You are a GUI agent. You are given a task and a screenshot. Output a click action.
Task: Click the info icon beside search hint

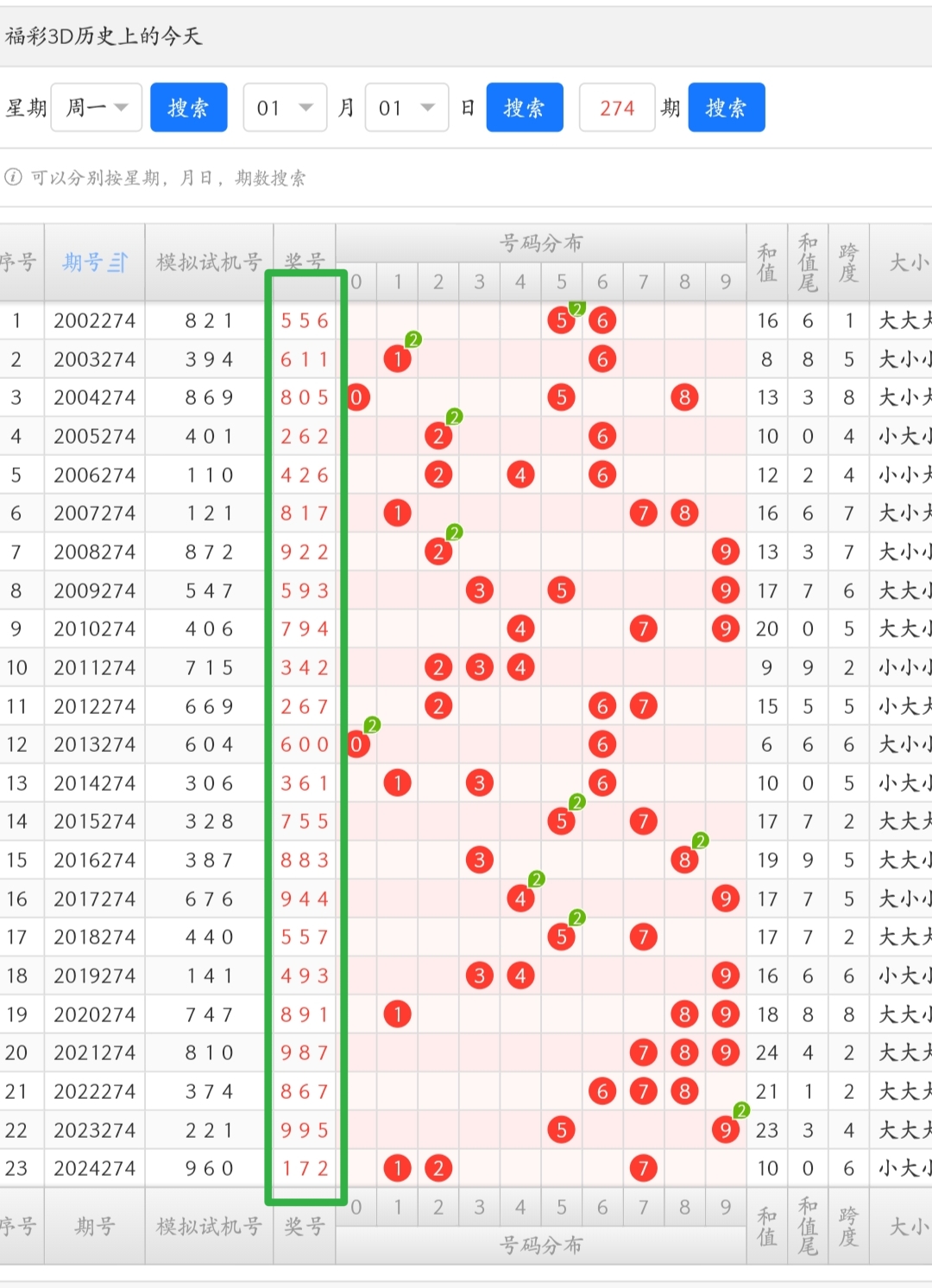point(13,177)
